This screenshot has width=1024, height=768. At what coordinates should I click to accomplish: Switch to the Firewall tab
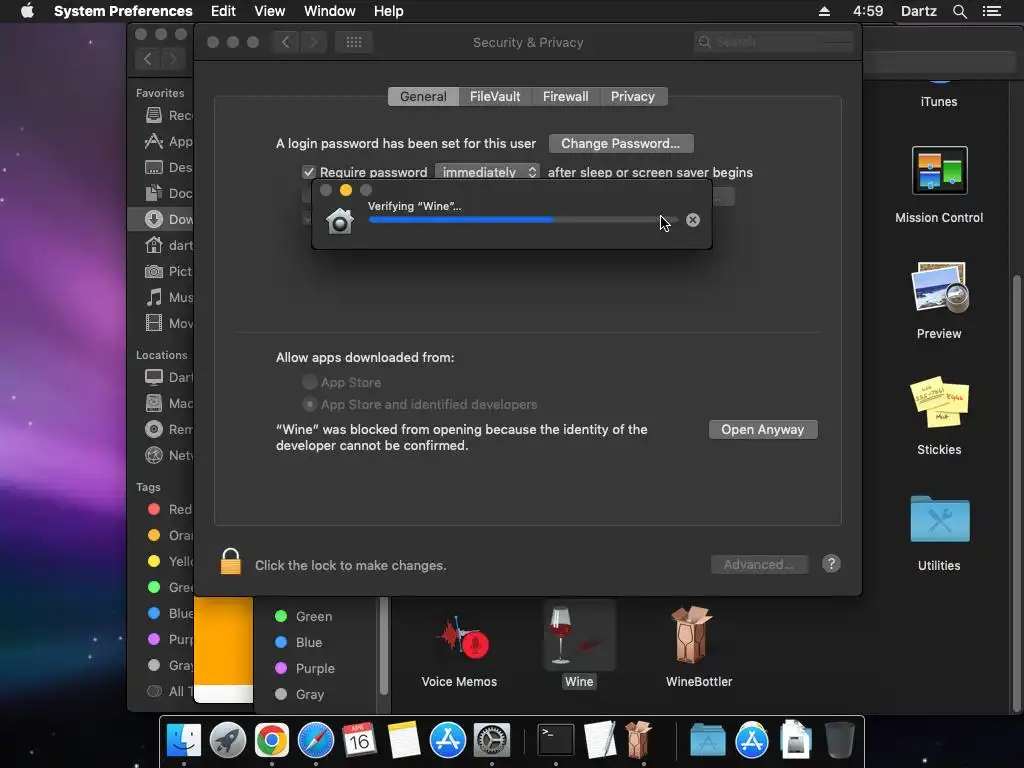pyautogui.click(x=566, y=97)
